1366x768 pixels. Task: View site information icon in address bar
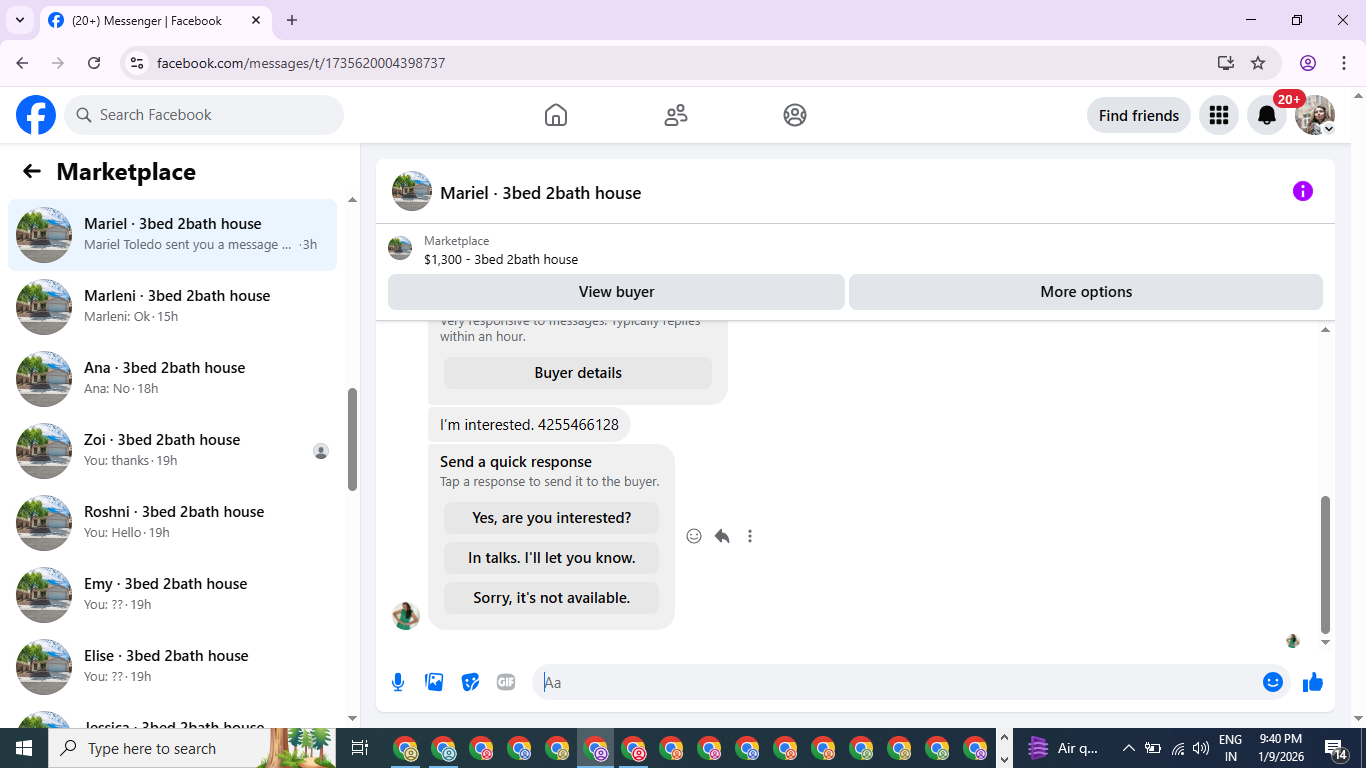coord(138,63)
